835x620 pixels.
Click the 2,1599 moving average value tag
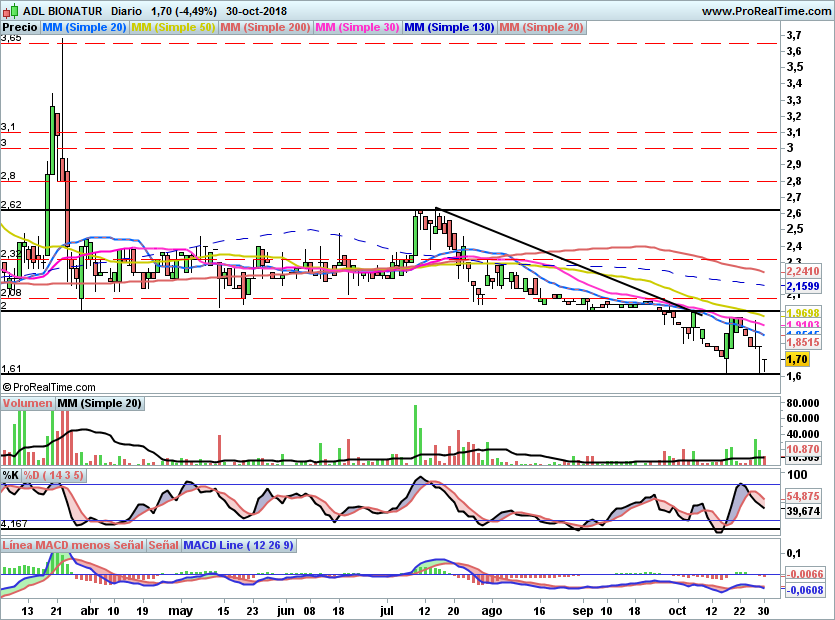point(803,286)
